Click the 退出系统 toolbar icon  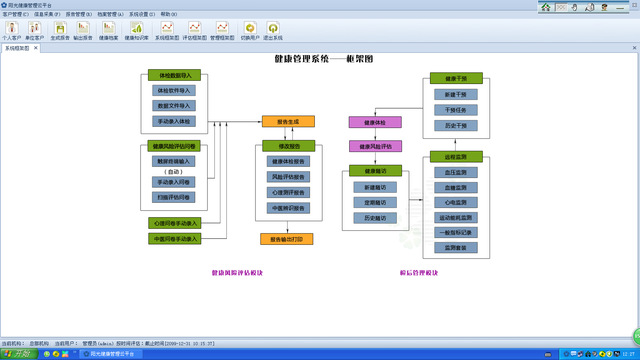point(273,31)
